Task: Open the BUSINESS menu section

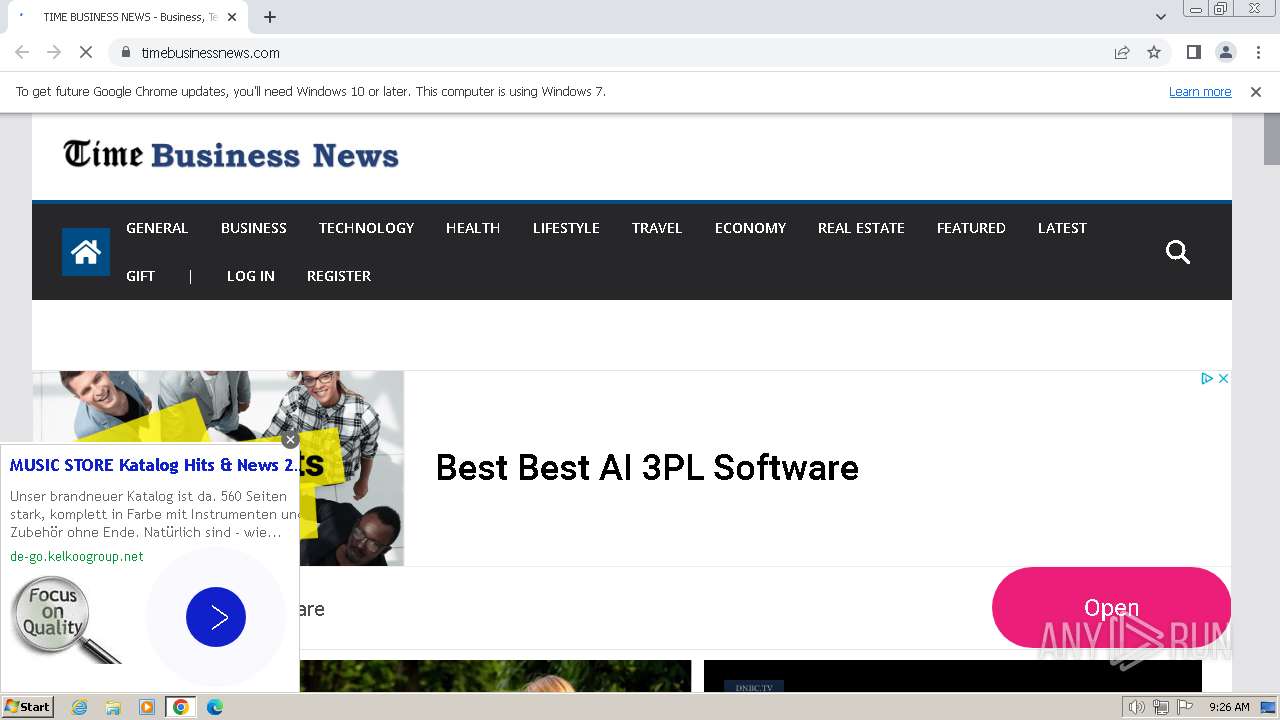Action: (x=254, y=228)
